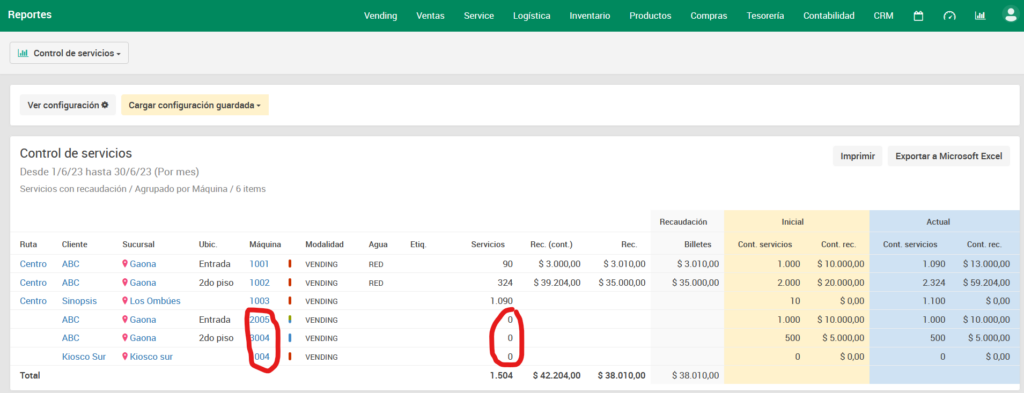Click the map pin beside Kiosco sur branch

coord(125,356)
